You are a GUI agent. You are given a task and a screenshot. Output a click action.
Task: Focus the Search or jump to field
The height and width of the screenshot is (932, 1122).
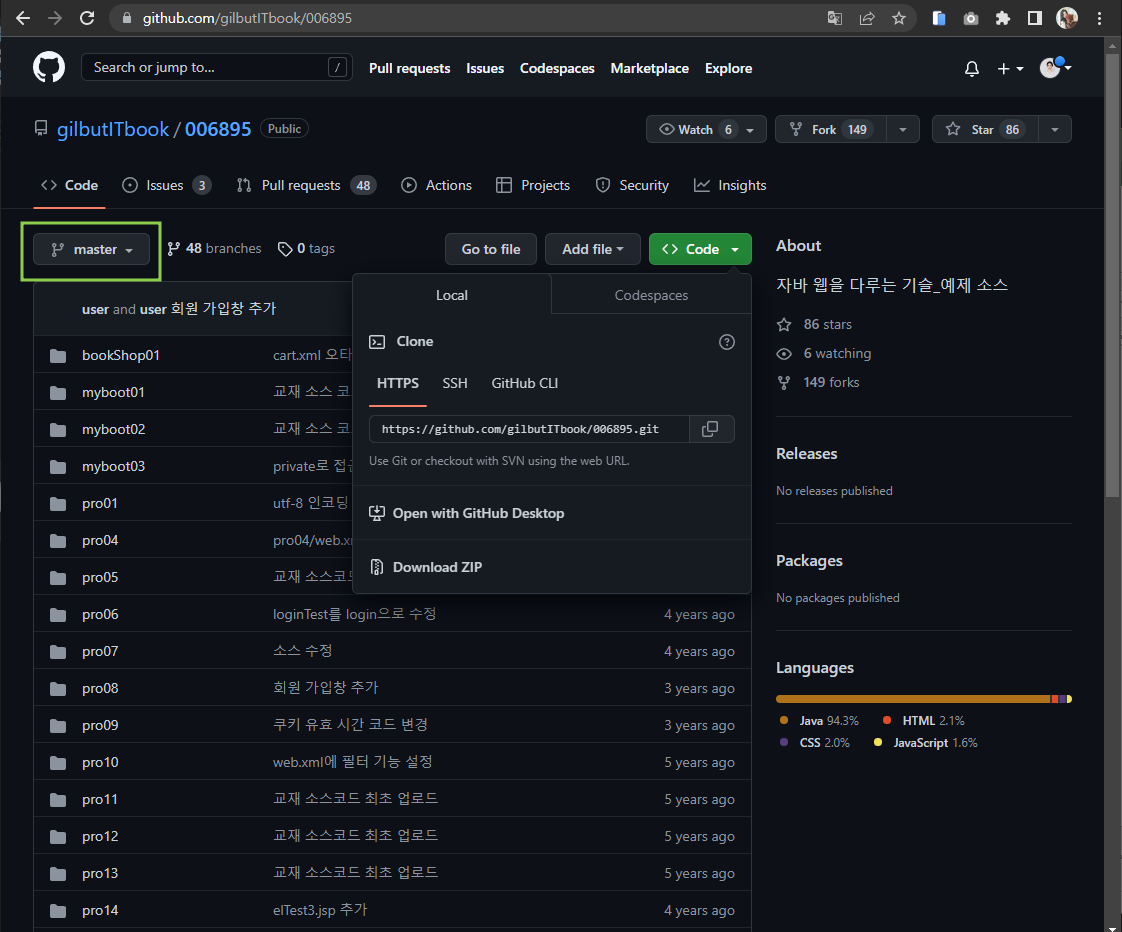pyautogui.click(x=217, y=67)
